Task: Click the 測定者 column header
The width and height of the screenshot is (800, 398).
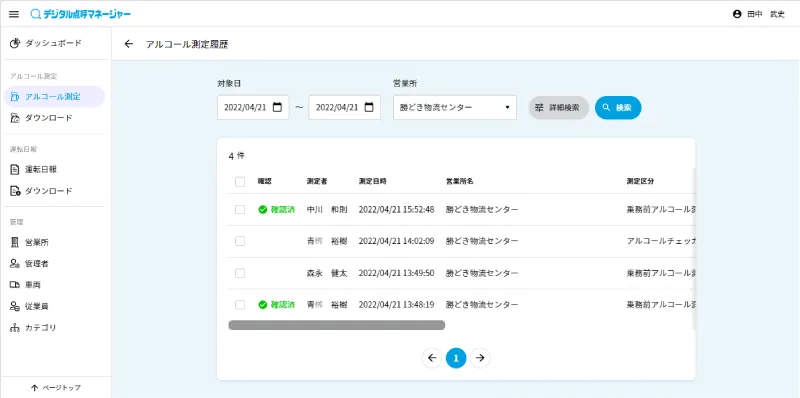Action: [317, 182]
